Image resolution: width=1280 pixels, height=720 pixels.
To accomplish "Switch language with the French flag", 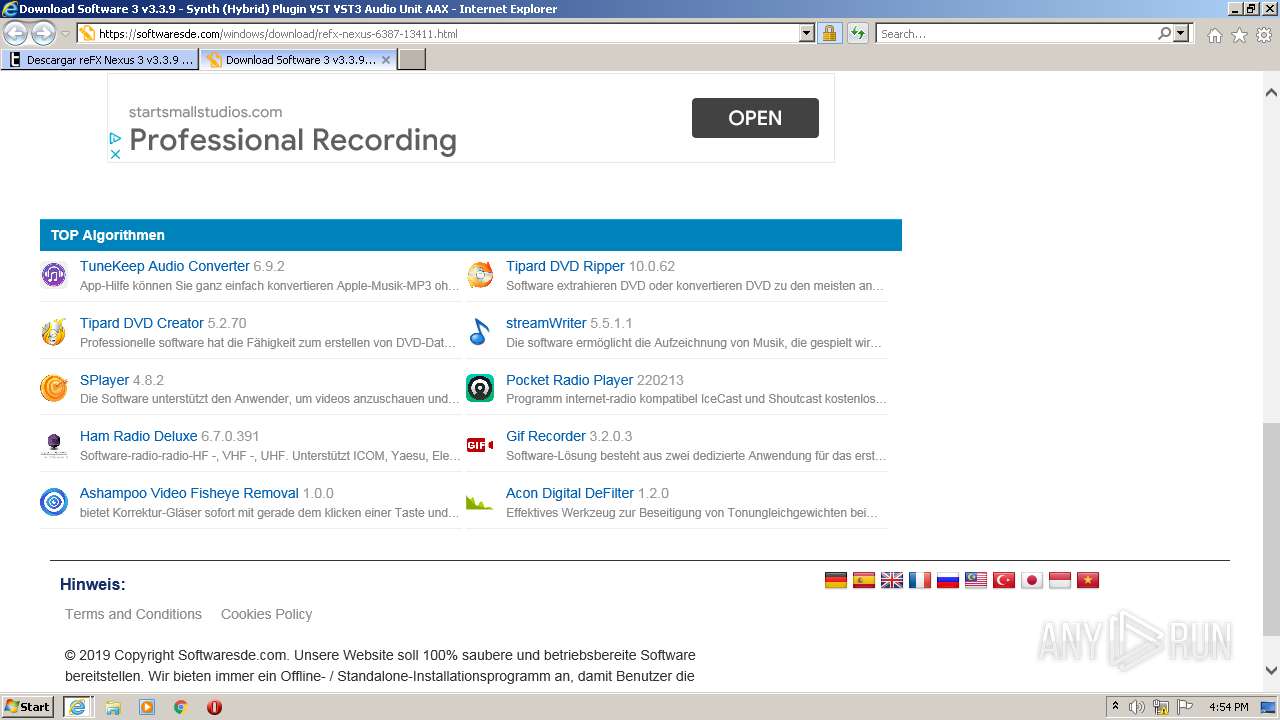I will tap(920, 580).
